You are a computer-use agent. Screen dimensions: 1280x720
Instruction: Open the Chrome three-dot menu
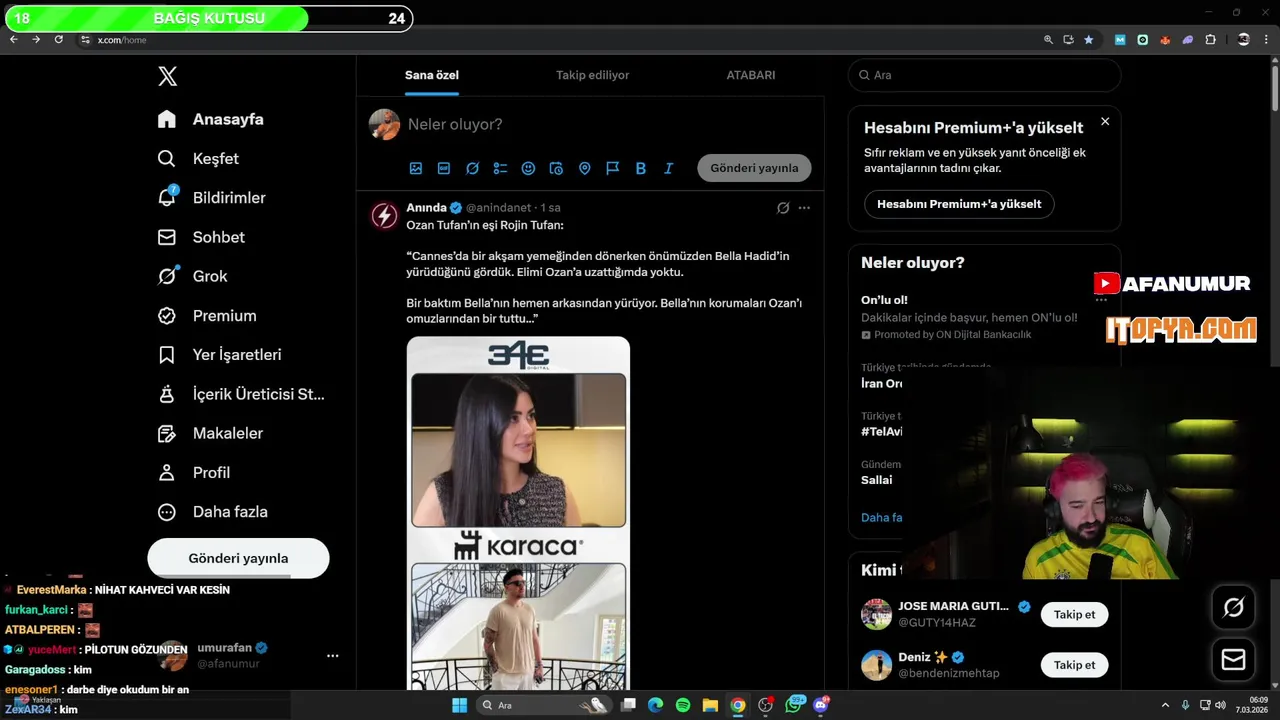[1267, 40]
